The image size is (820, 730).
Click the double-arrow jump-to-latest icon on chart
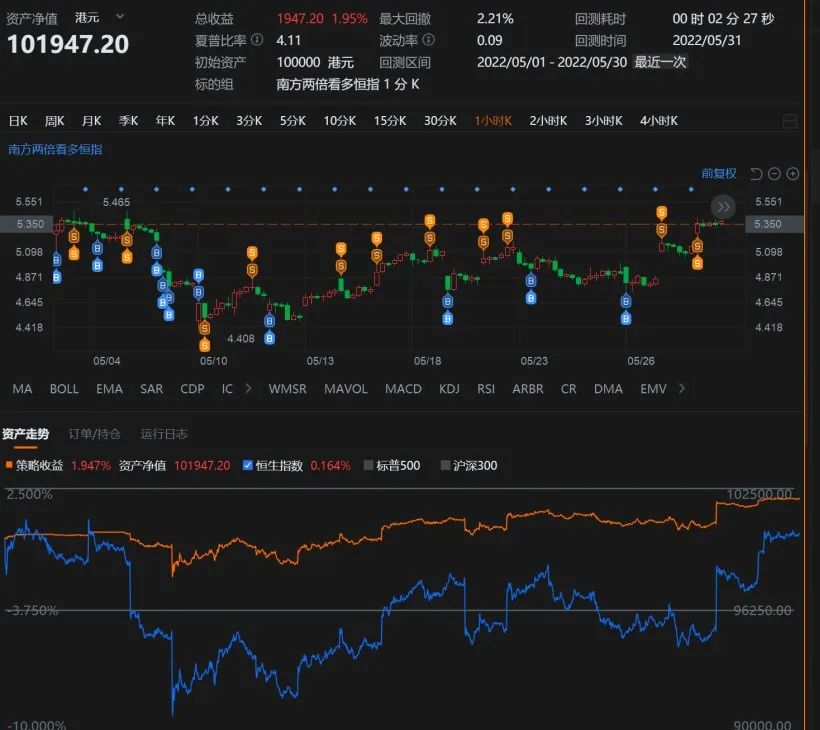(x=722, y=206)
